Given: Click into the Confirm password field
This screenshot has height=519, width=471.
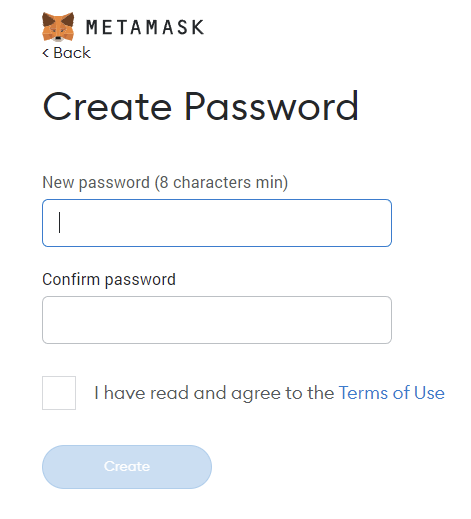Looking at the screenshot, I should pos(217,320).
